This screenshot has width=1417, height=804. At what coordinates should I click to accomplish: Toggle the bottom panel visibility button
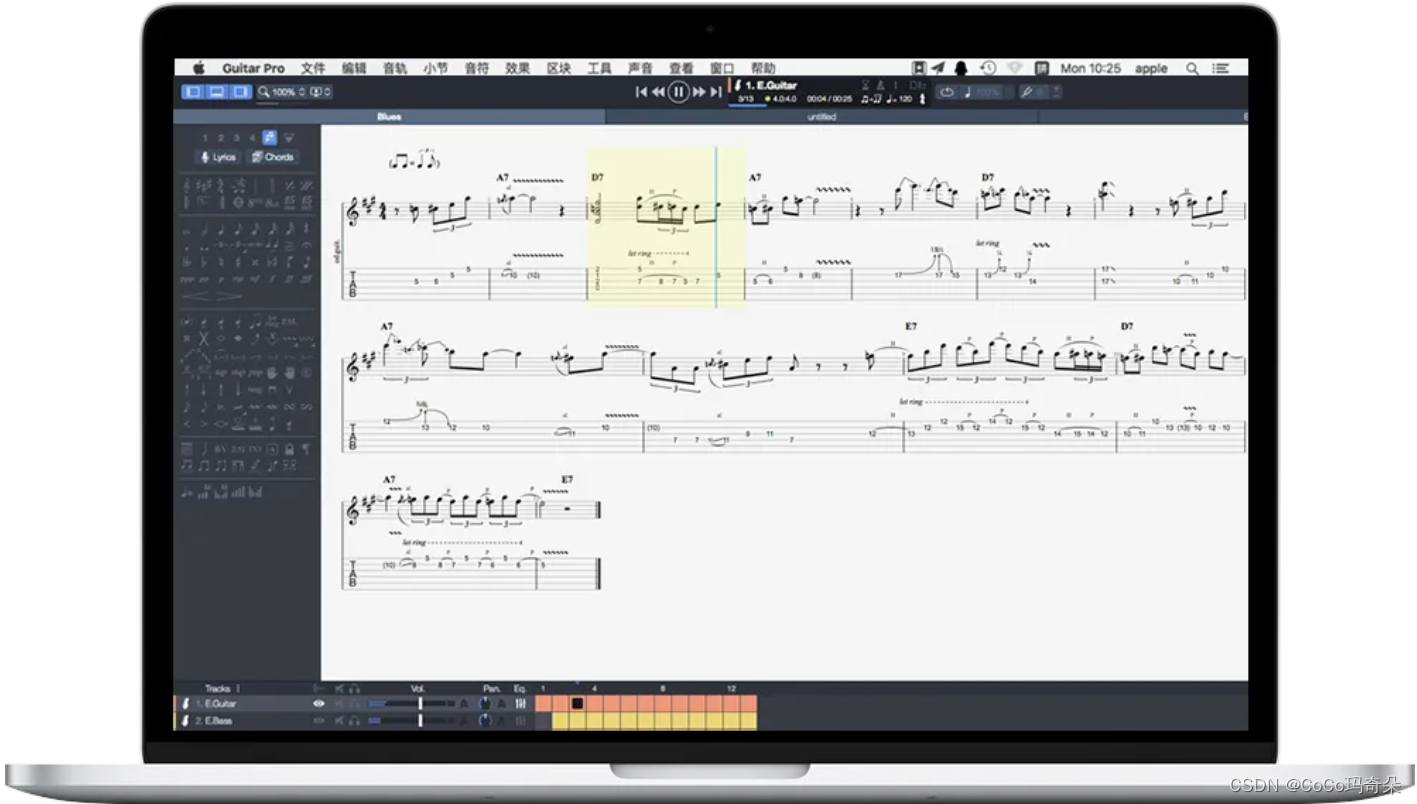217,92
